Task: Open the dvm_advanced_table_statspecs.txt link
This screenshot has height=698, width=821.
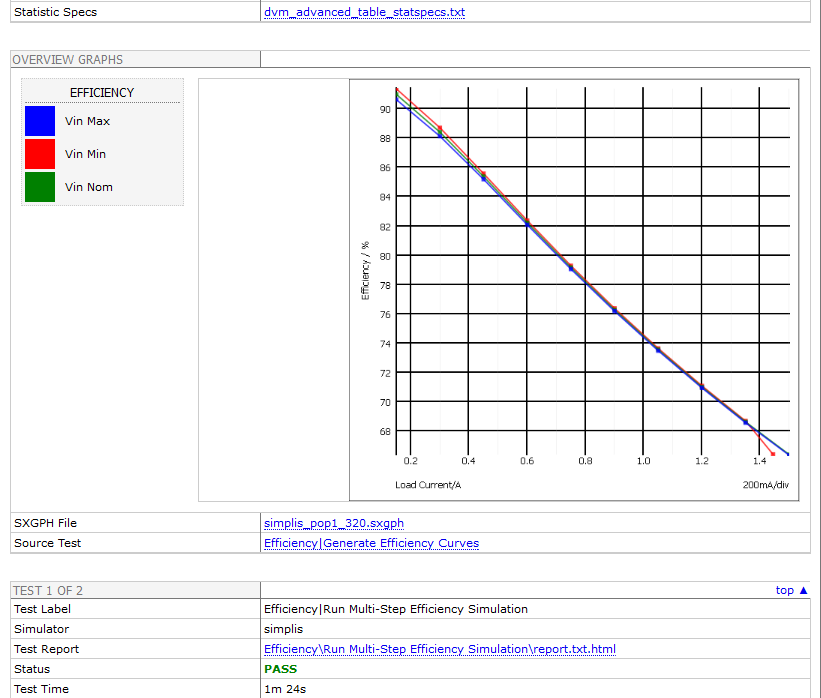Action: [x=364, y=12]
